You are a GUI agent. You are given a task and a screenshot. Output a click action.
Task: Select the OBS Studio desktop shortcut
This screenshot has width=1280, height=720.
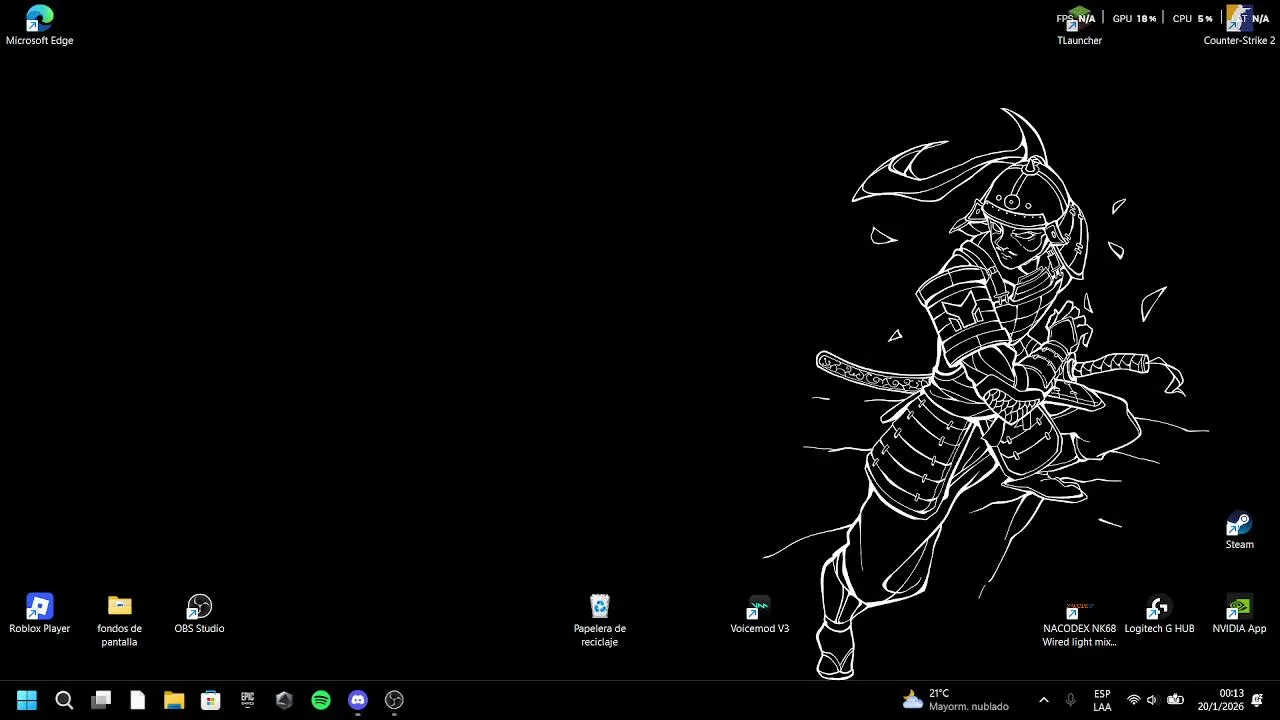(x=199, y=614)
